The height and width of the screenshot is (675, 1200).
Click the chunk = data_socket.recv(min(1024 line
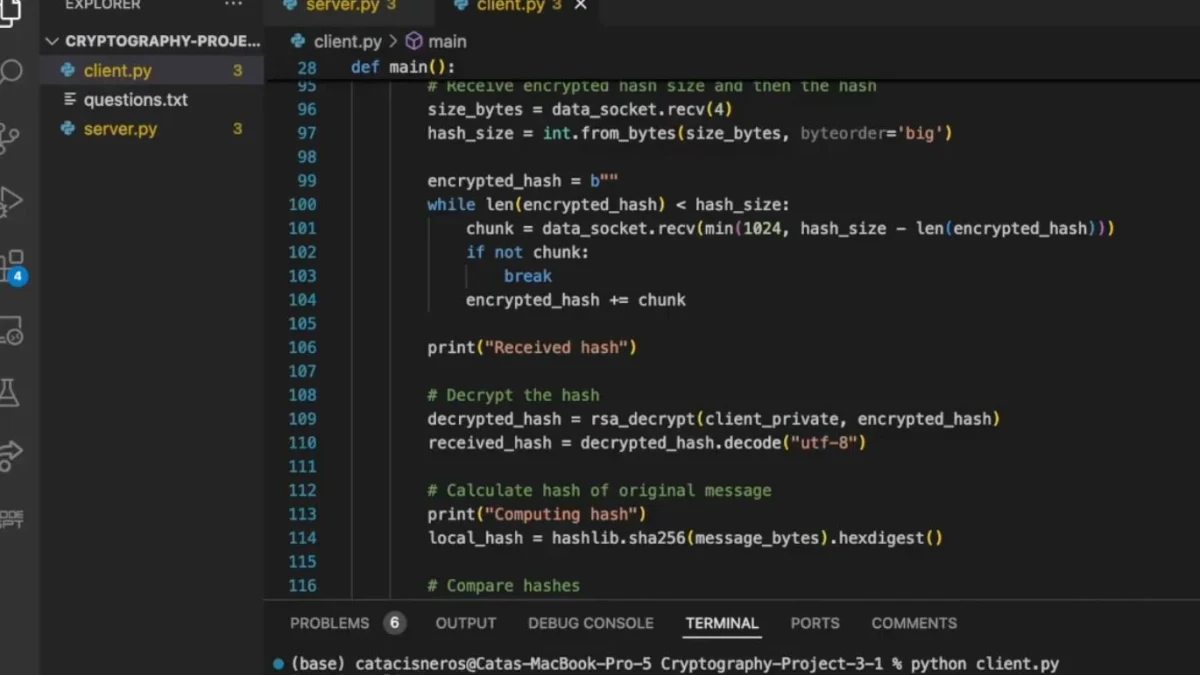[x=790, y=228]
